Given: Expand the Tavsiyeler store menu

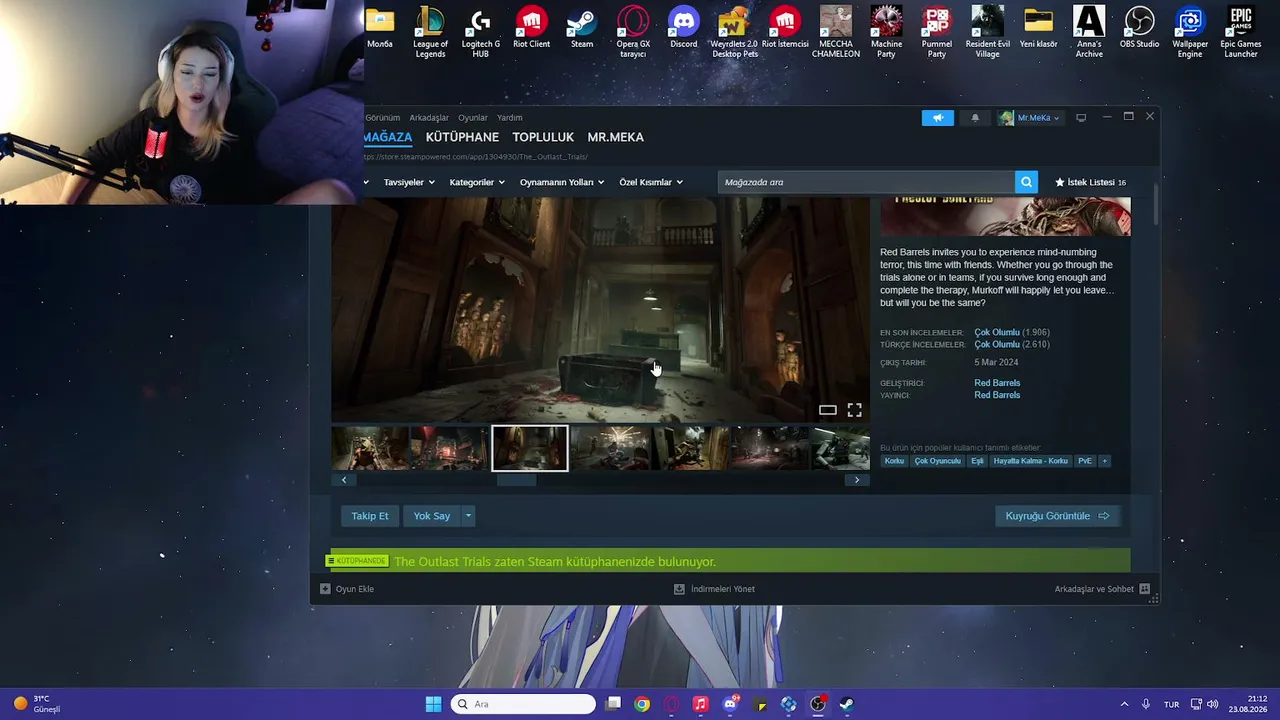Looking at the screenshot, I should (409, 182).
